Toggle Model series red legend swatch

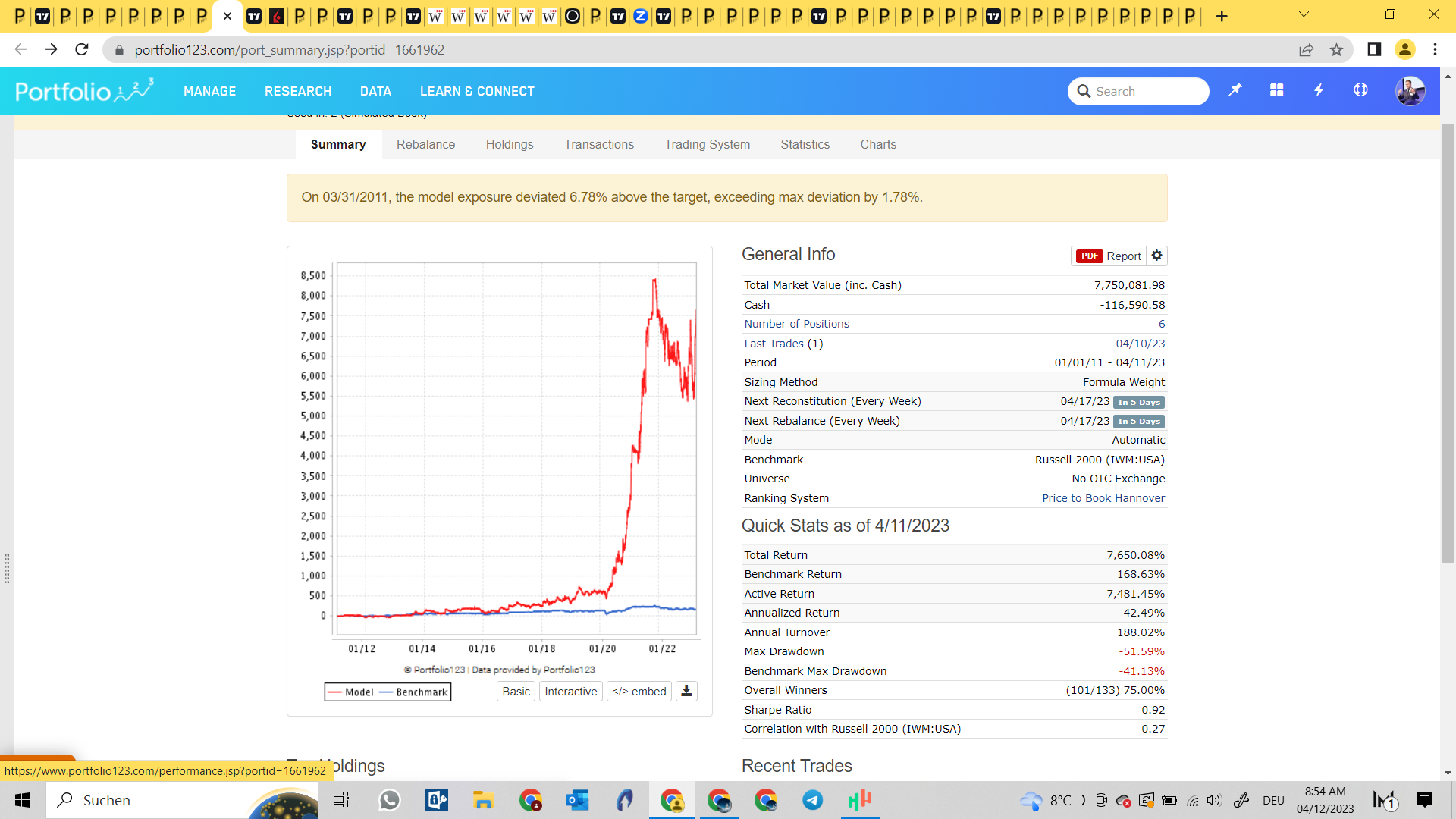pyautogui.click(x=335, y=692)
